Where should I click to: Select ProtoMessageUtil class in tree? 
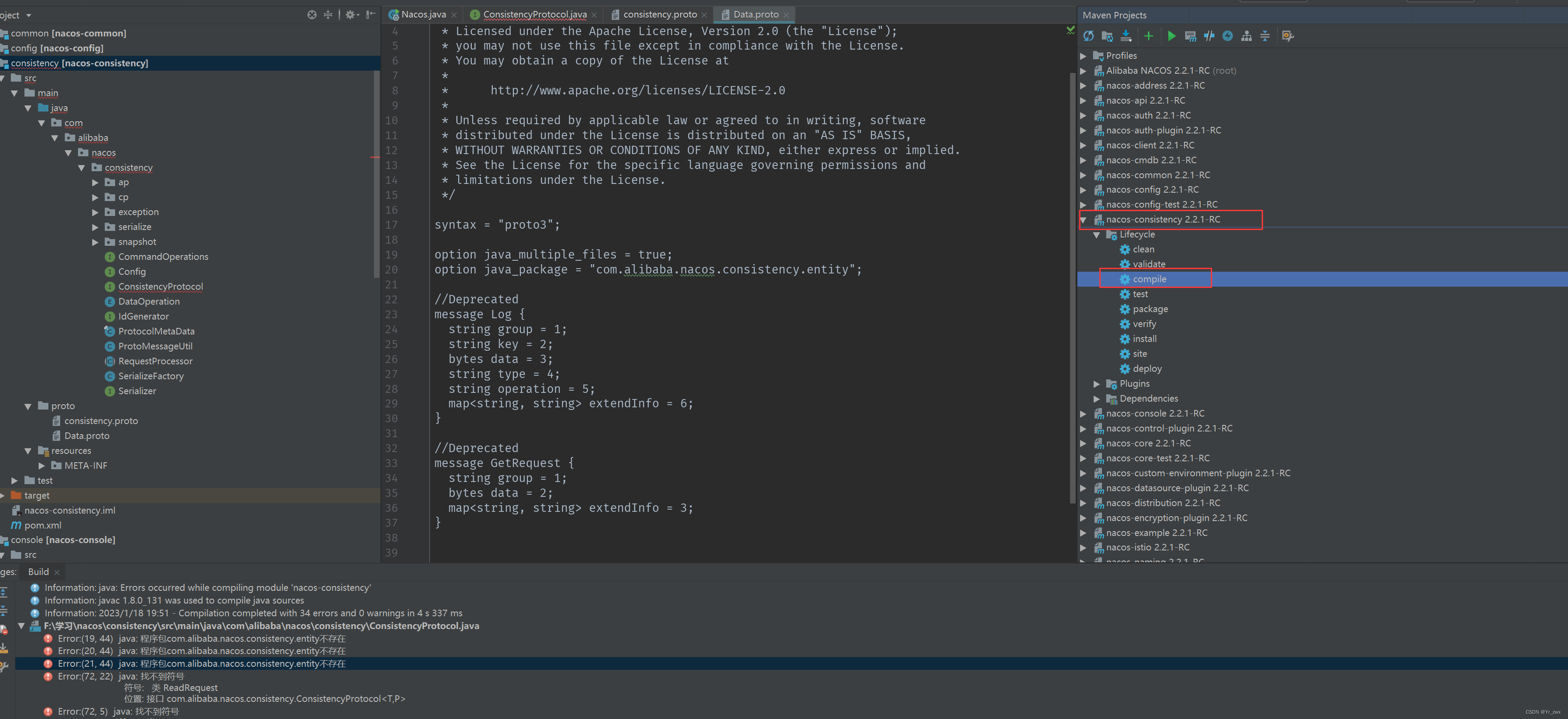click(155, 346)
